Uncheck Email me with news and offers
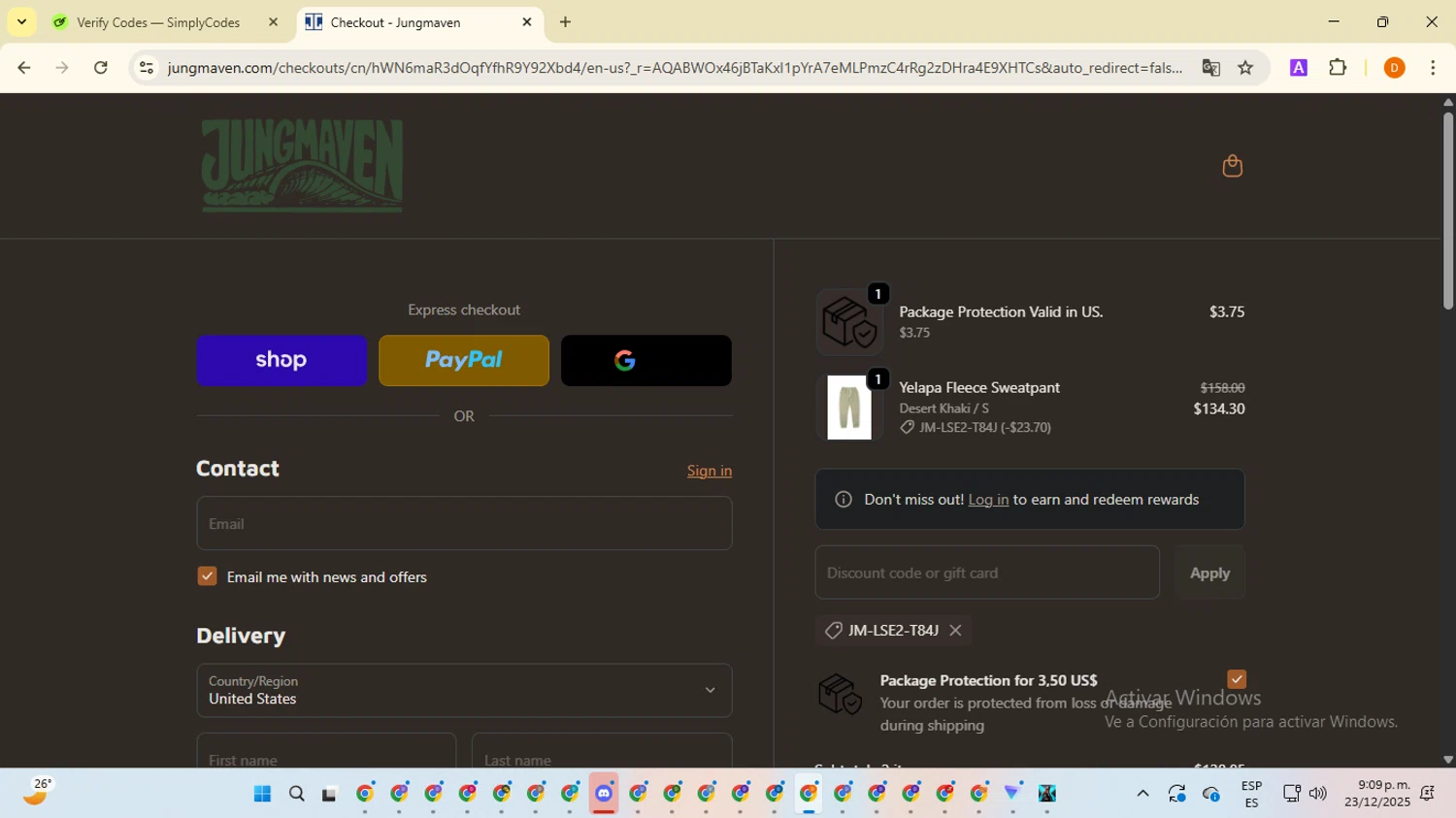Image resolution: width=1456 pixels, height=818 pixels. click(x=207, y=576)
